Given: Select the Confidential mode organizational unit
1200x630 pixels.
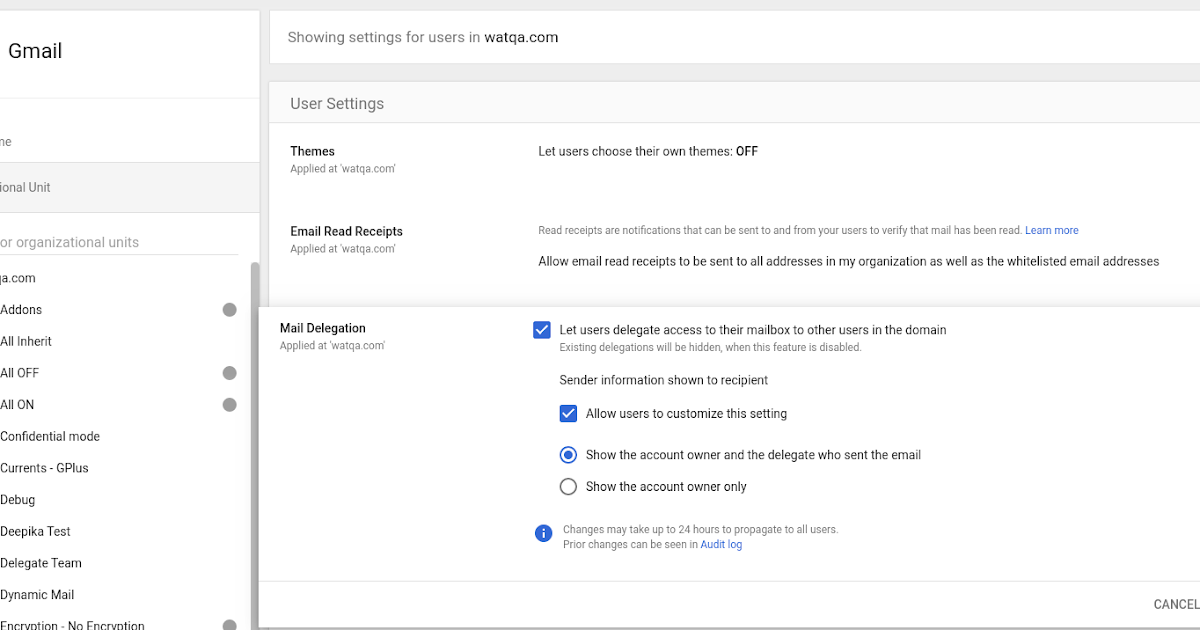Looking at the screenshot, I should 50,436.
